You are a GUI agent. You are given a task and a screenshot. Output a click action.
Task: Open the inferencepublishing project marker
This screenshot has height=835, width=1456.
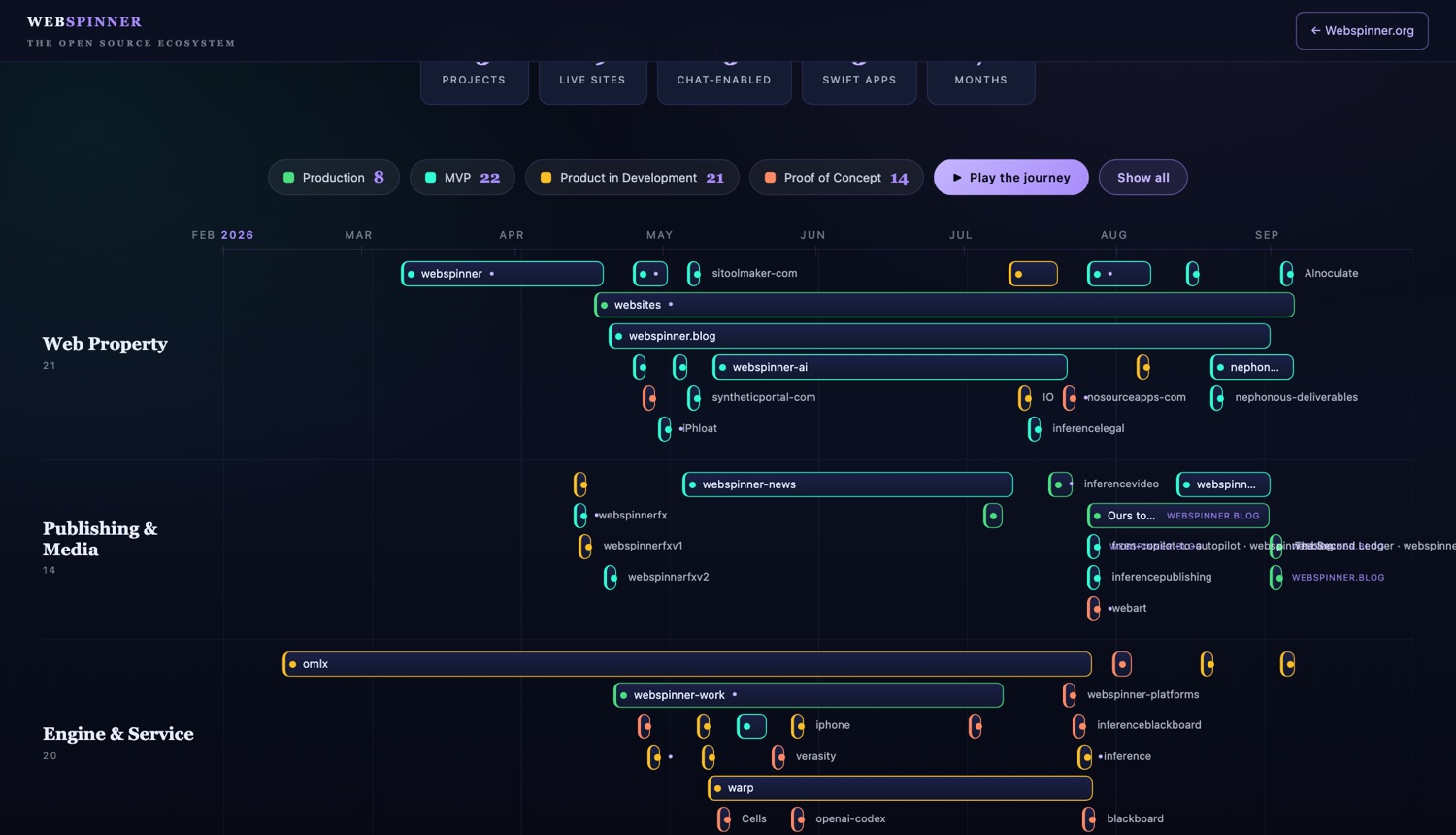(x=1094, y=578)
